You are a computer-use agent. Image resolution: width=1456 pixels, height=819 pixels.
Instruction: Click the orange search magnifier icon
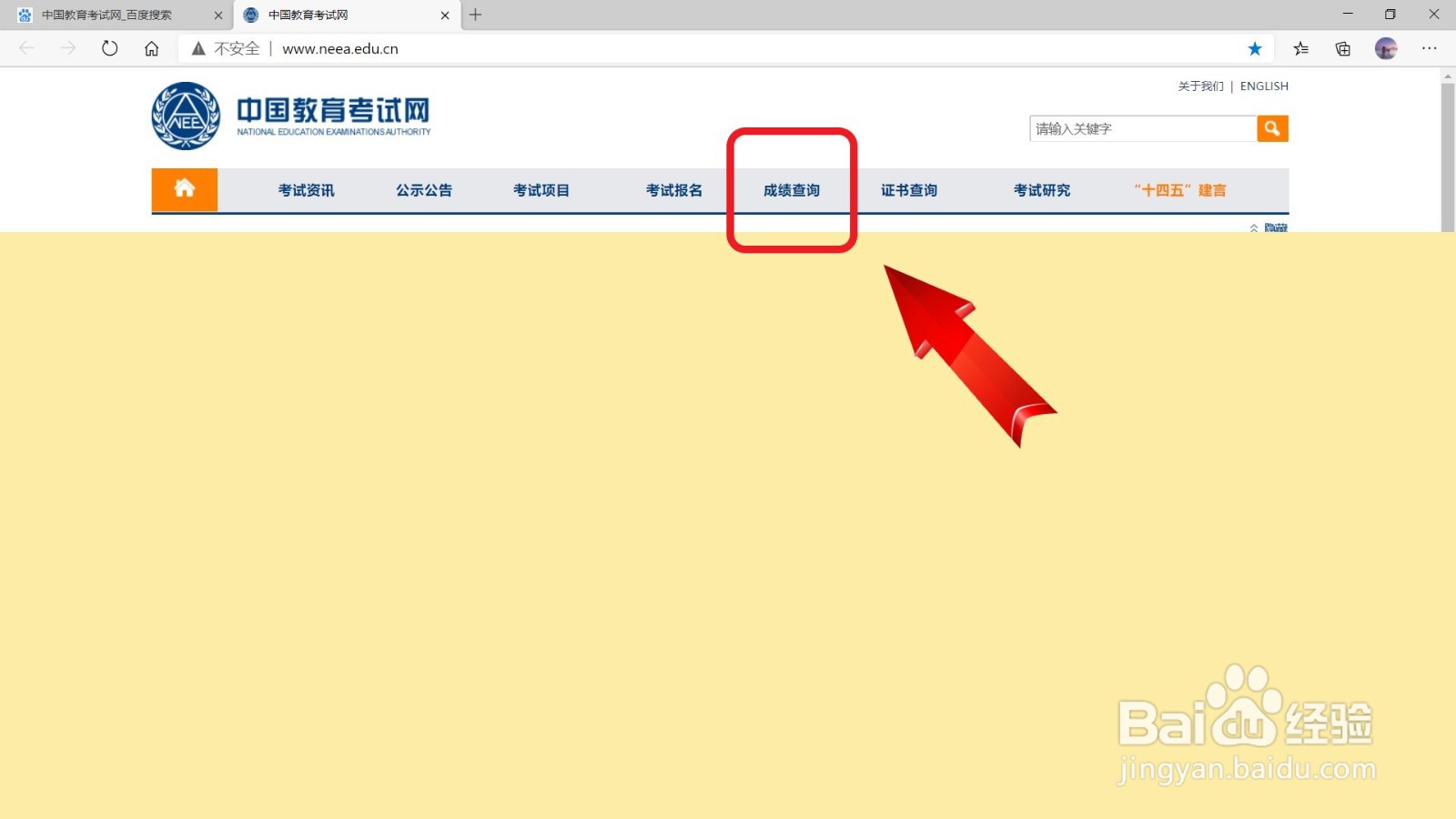coord(1271,128)
